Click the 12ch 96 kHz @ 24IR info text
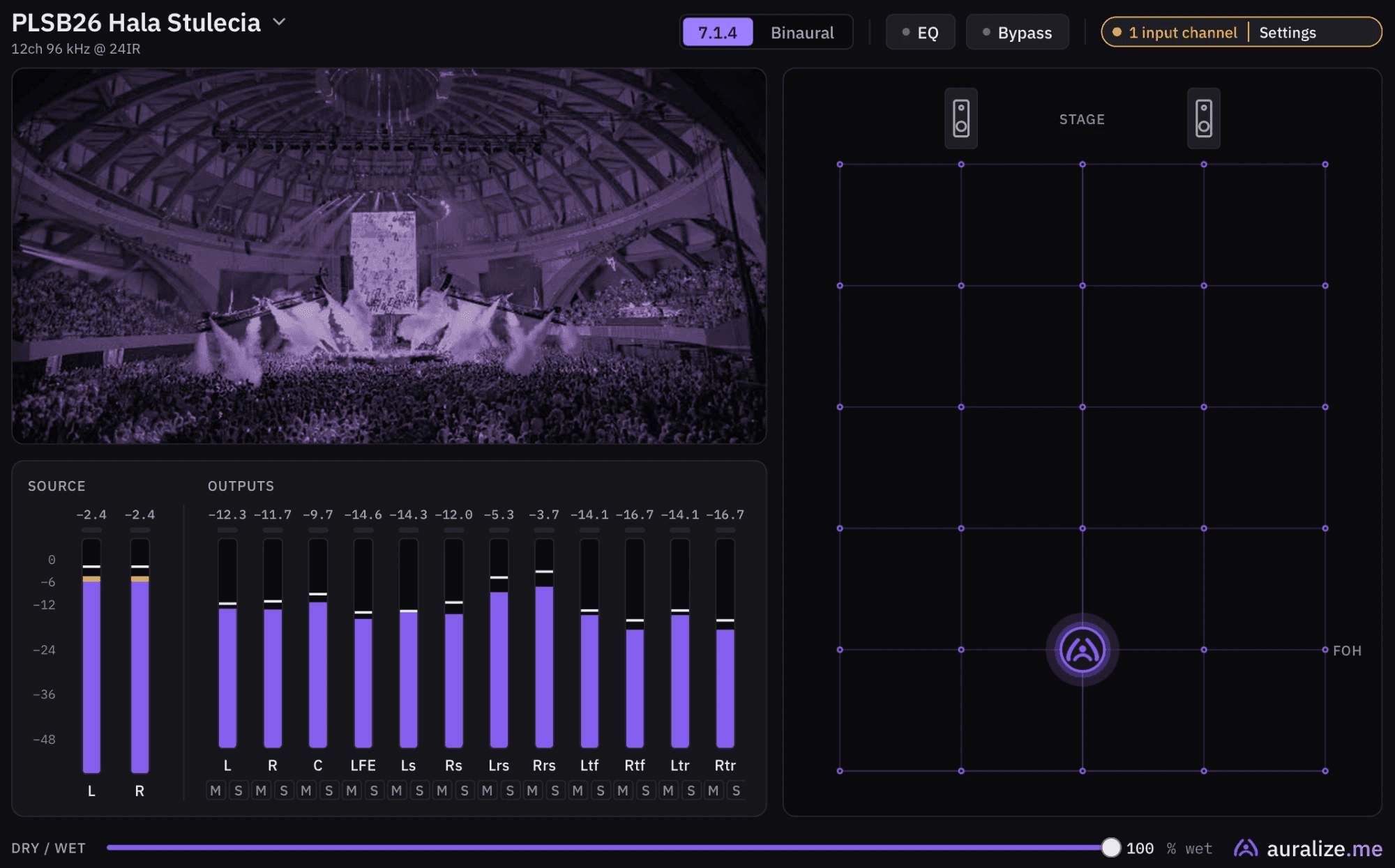Screen dimensions: 1395x868 pyautogui.click(x=76, y=49)
